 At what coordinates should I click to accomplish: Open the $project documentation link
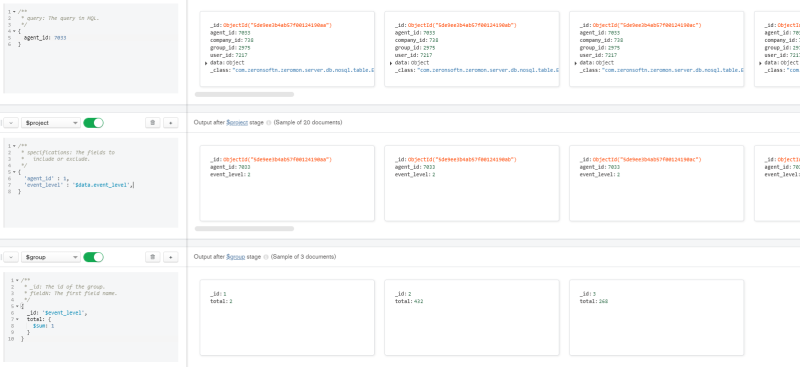tap(237, 123)
